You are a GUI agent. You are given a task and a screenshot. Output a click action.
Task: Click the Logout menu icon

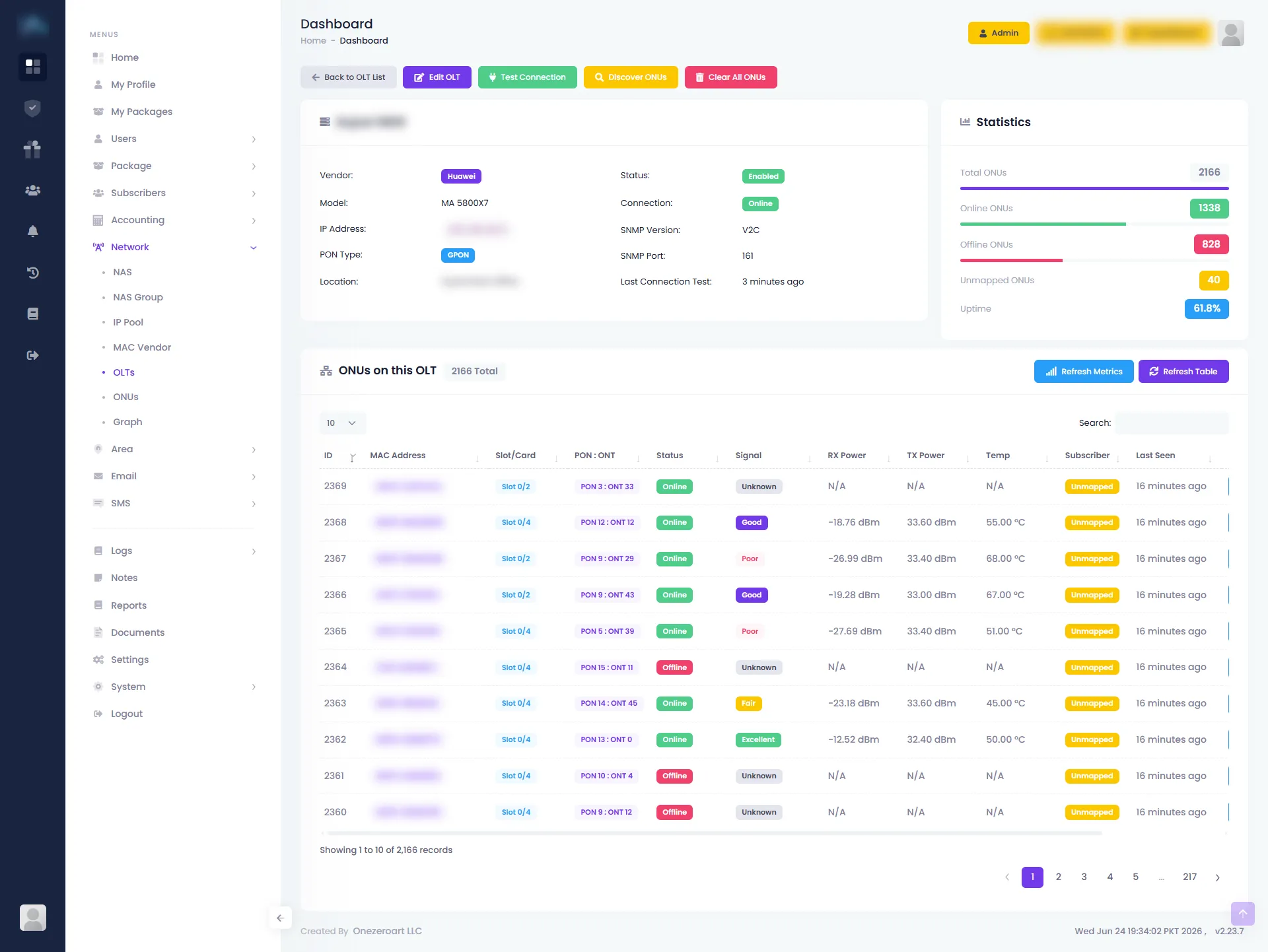pyautogui.click(x=98, y=714)
